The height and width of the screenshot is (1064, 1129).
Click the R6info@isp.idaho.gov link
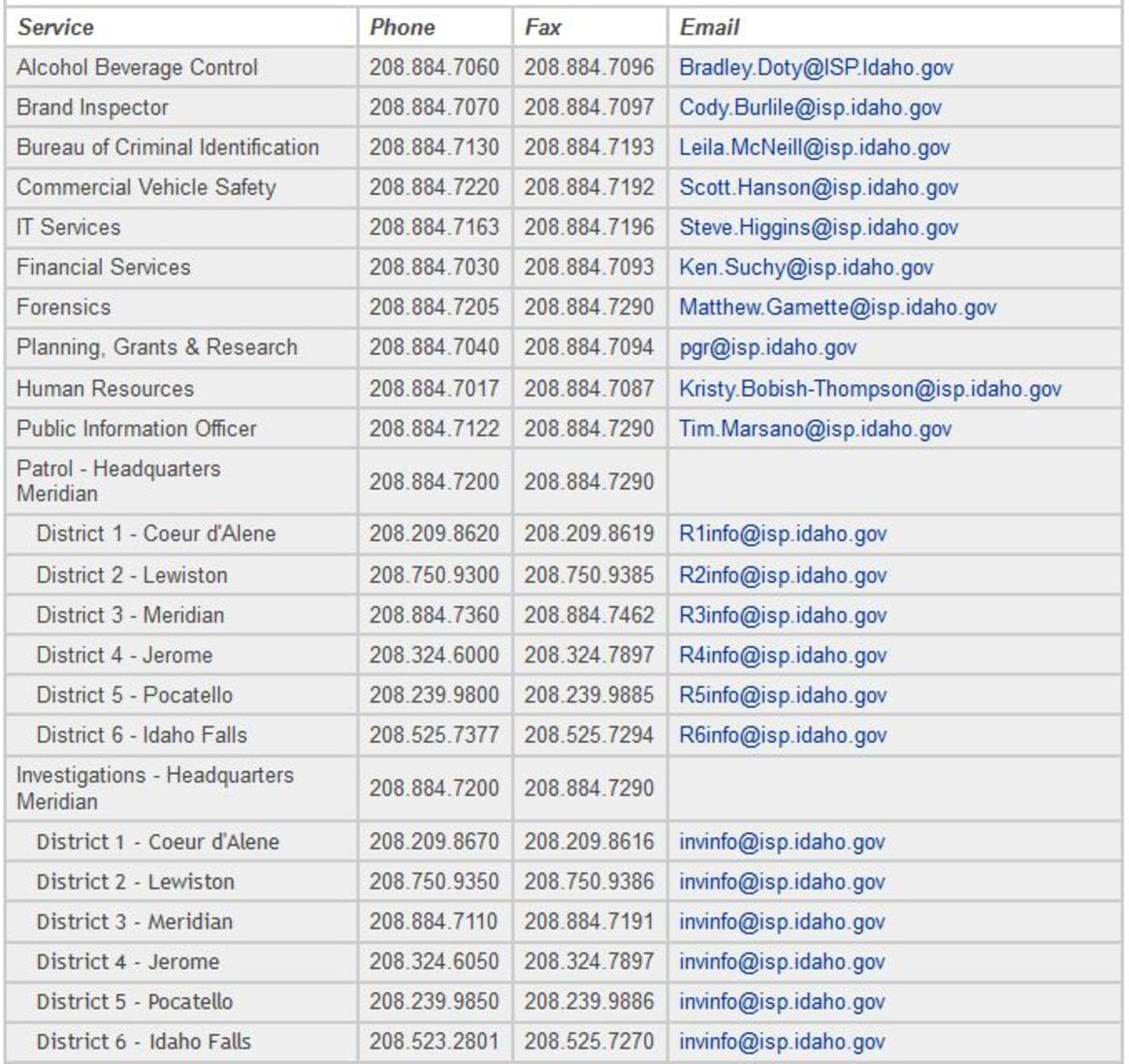(783, 735)
